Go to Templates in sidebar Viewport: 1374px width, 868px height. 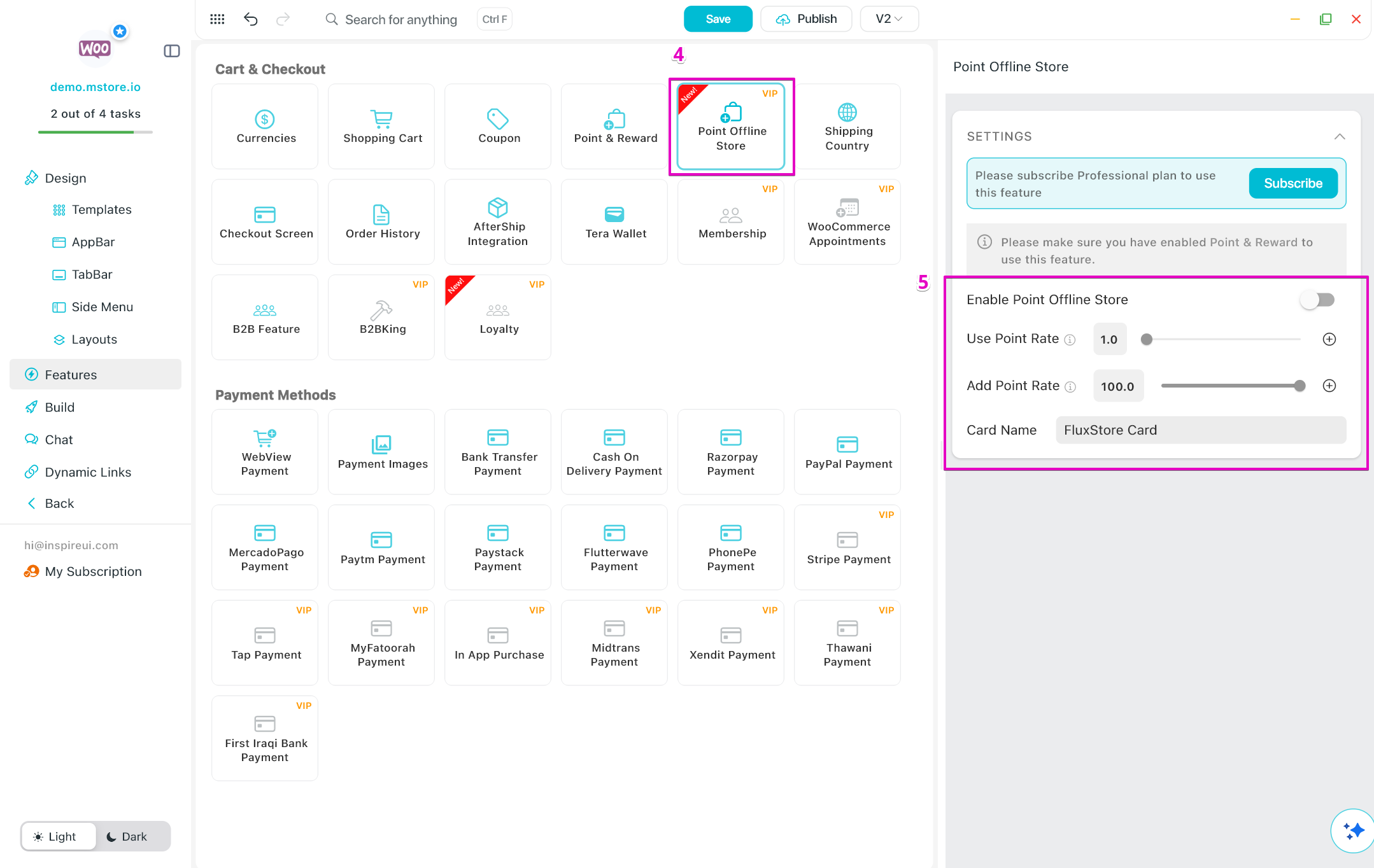(101, 210)
